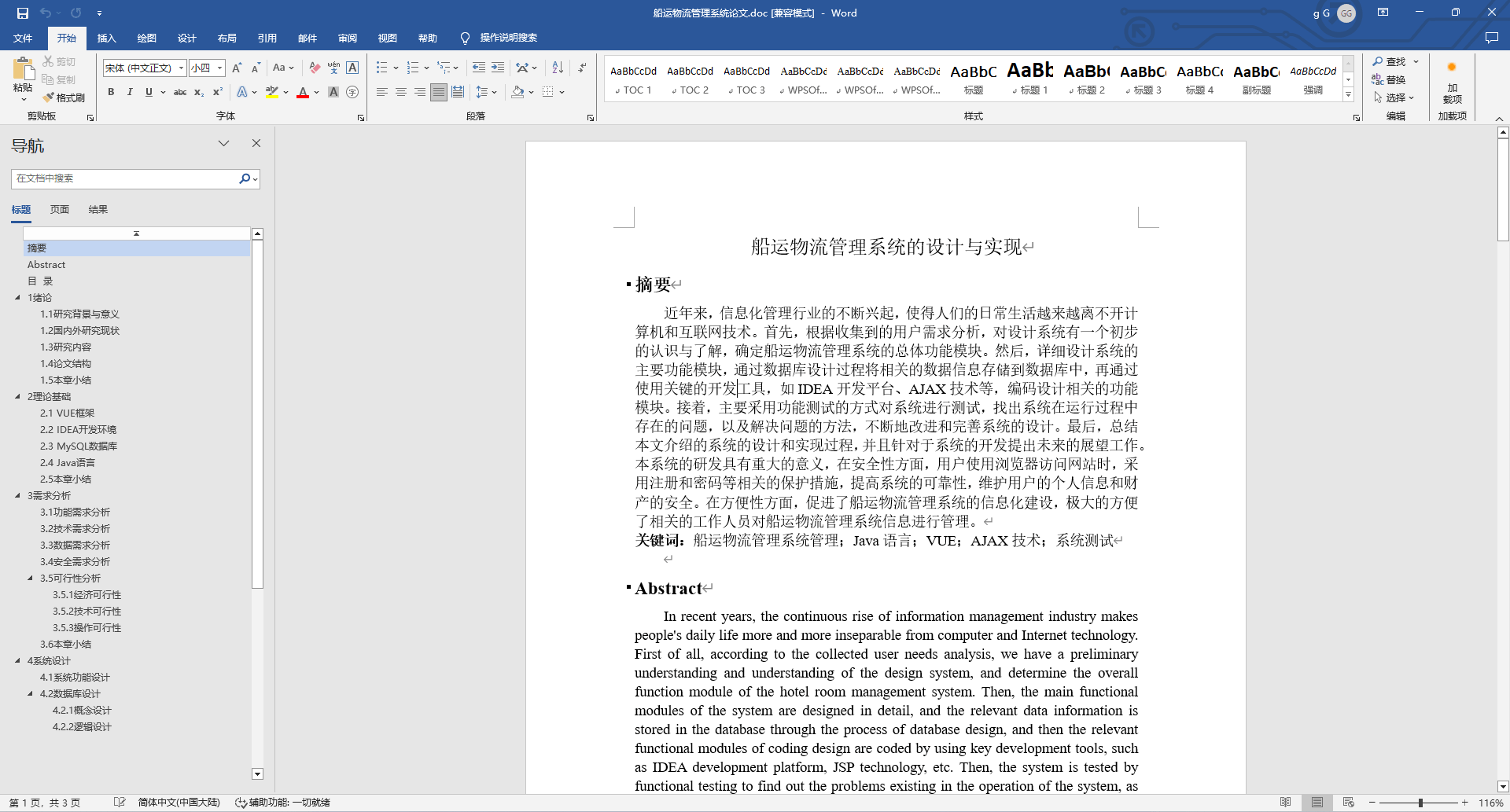Increase font size with grow icon
The width and height of the screenshot is (1510, 812).
[x=237, y=68]
